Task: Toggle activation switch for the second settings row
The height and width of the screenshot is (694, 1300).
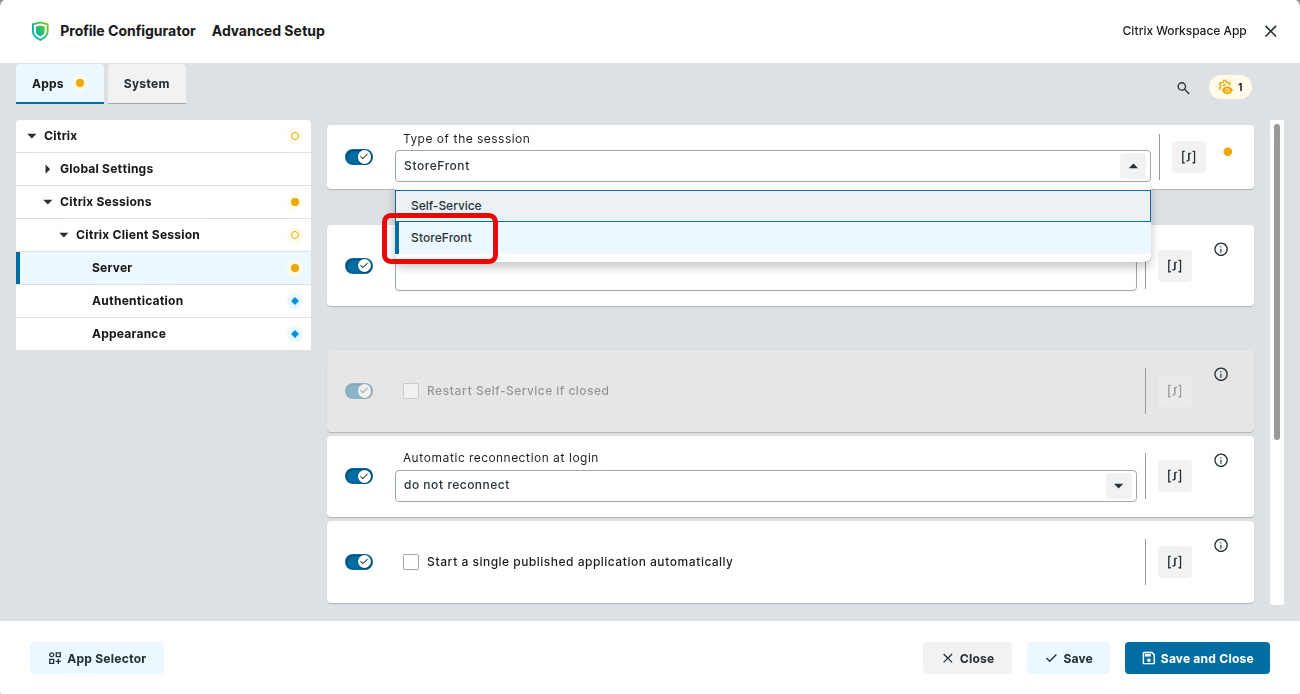Action: pos(359,266)
